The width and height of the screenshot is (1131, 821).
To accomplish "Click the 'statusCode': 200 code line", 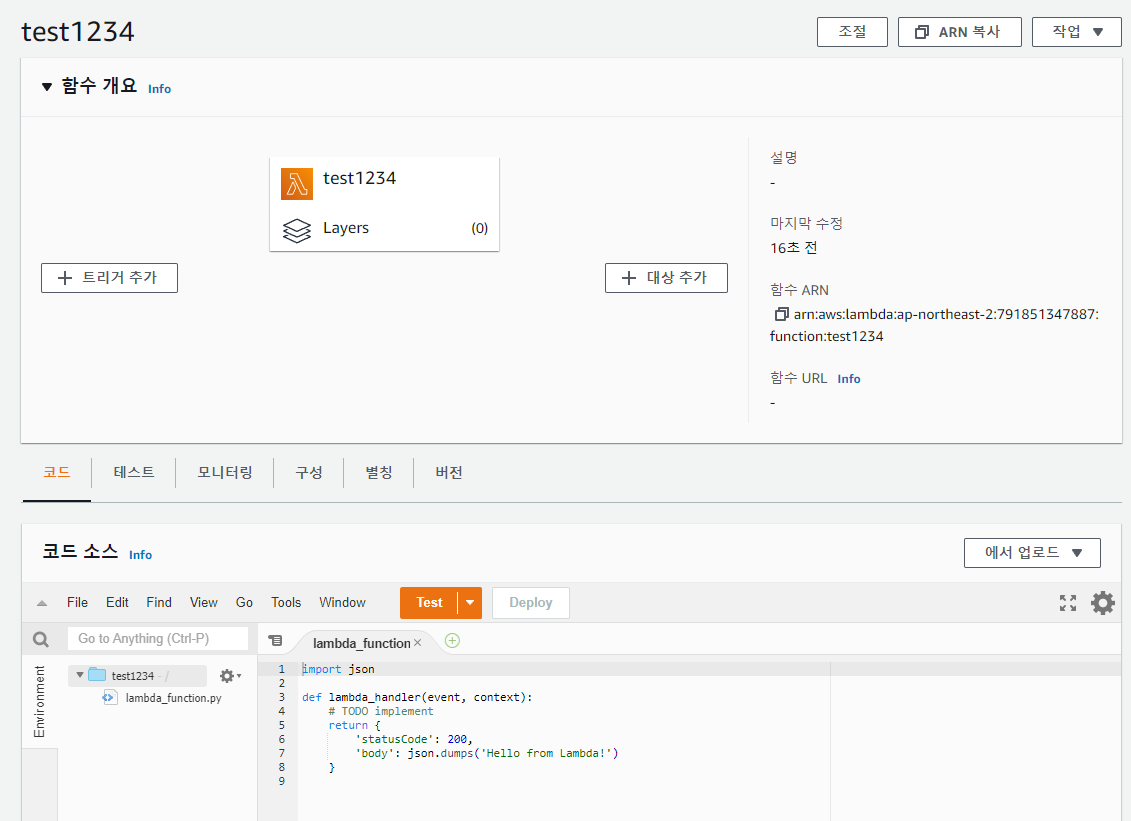I will point(414,739).
